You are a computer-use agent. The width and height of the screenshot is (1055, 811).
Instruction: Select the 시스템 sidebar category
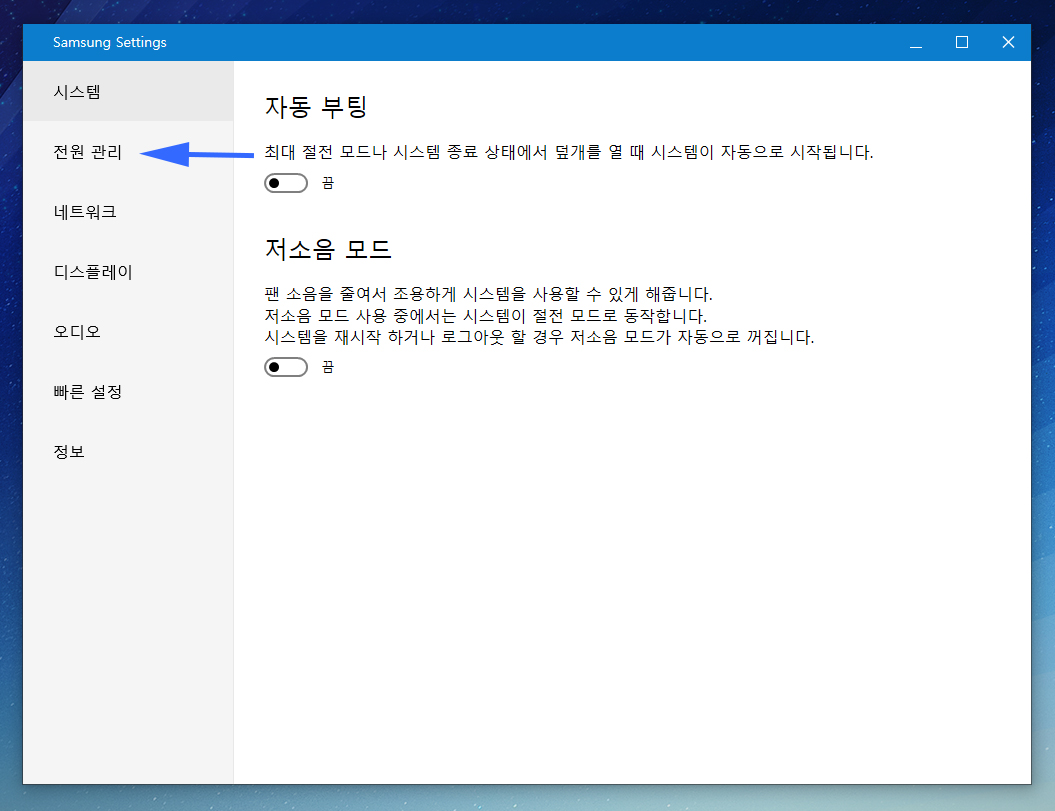tap(128, 92)
